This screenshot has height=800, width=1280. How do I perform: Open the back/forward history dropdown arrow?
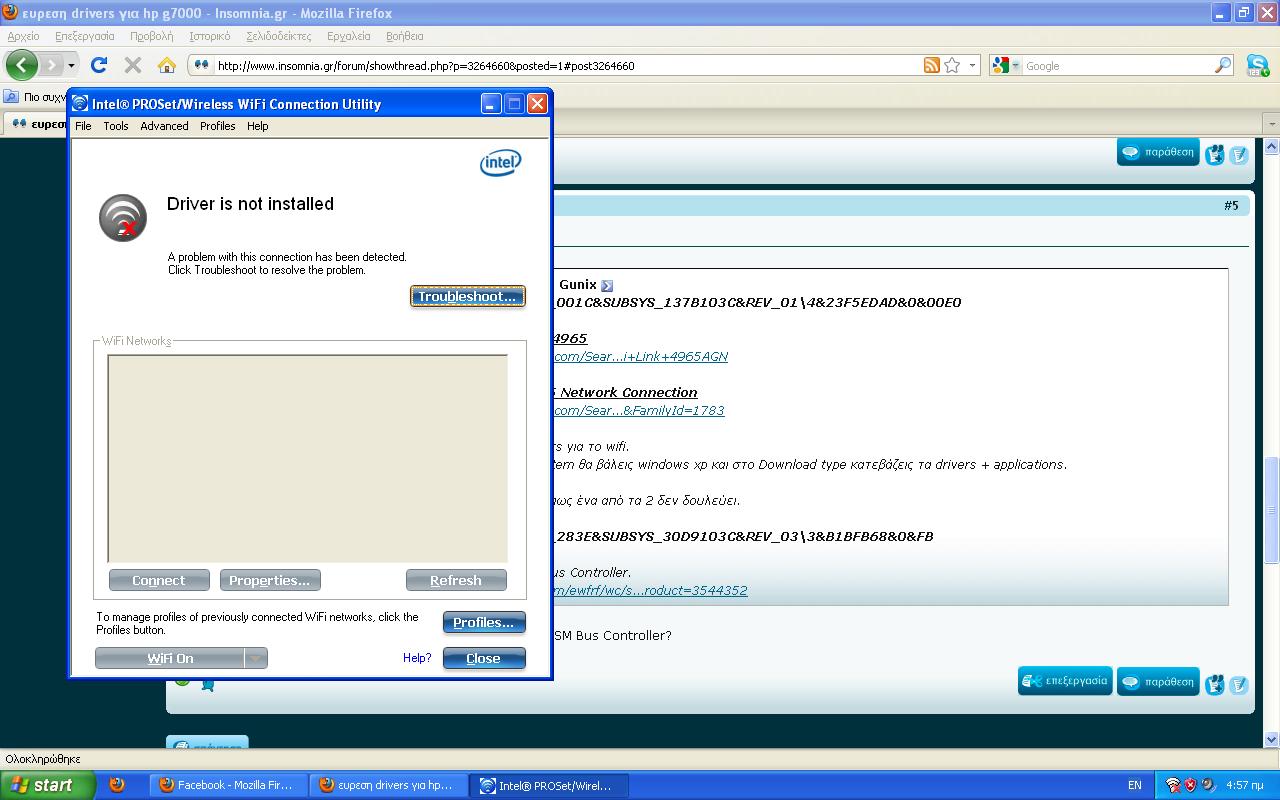click(x=71, y=65)
